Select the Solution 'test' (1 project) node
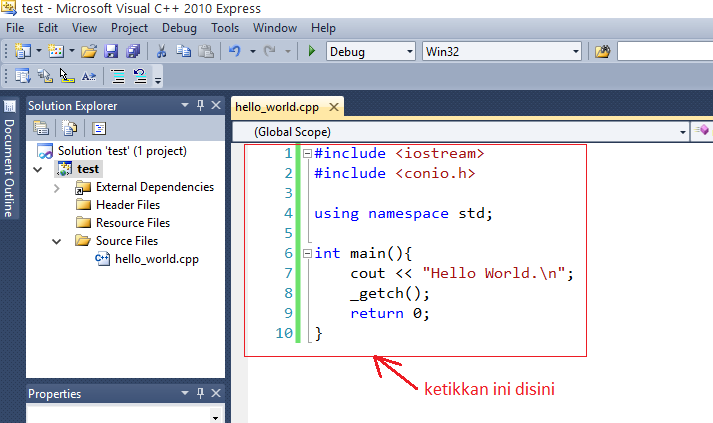 pos(122,151)
